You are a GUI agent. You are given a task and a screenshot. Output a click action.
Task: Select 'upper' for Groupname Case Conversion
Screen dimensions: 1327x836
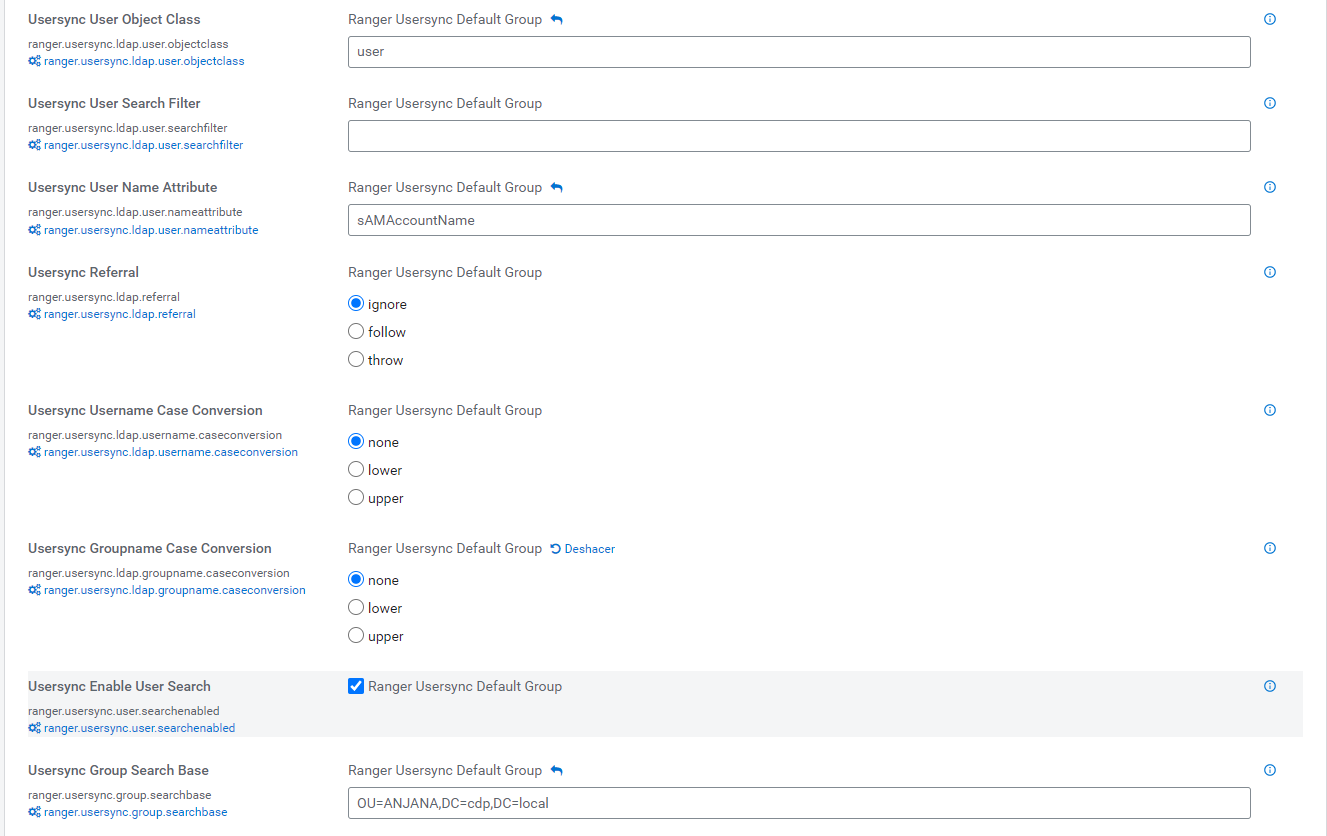tap(356, 636)
